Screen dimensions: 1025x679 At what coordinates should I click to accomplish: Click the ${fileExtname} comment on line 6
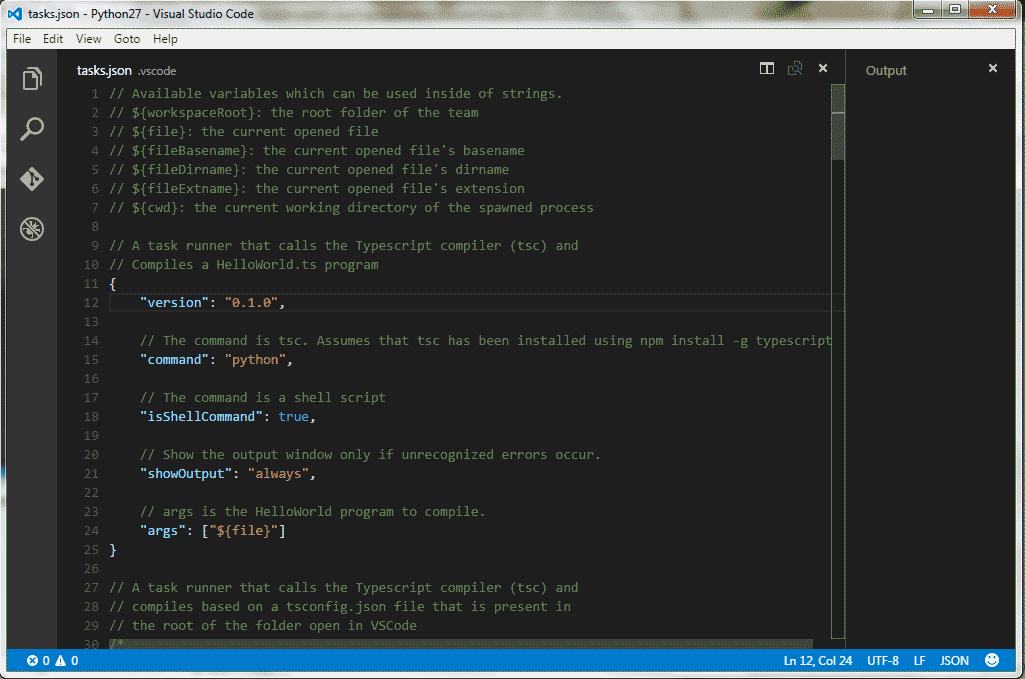point(317,188)
